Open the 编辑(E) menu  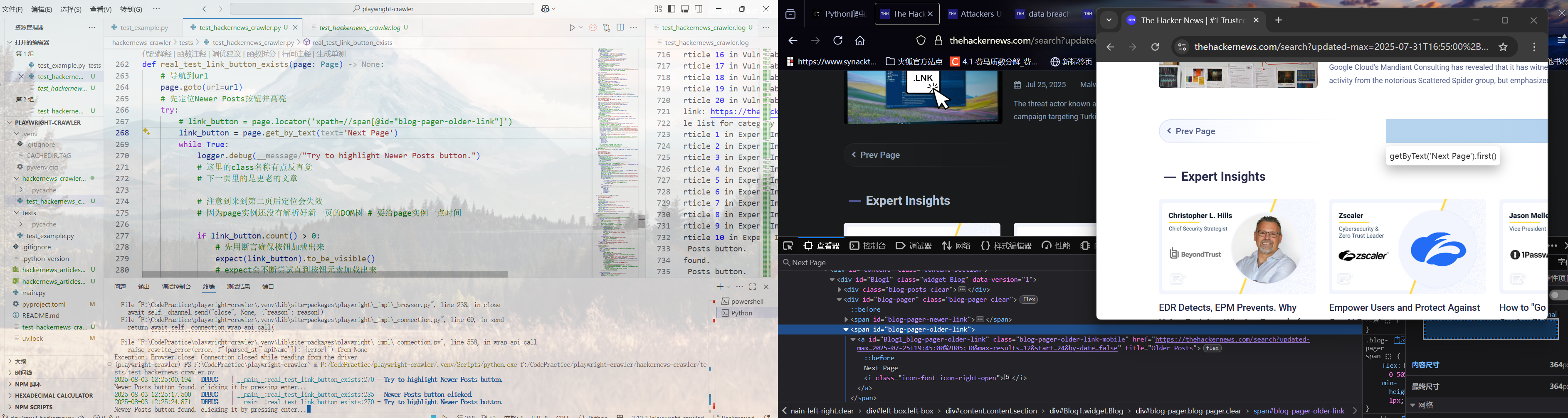click(42, 10)
